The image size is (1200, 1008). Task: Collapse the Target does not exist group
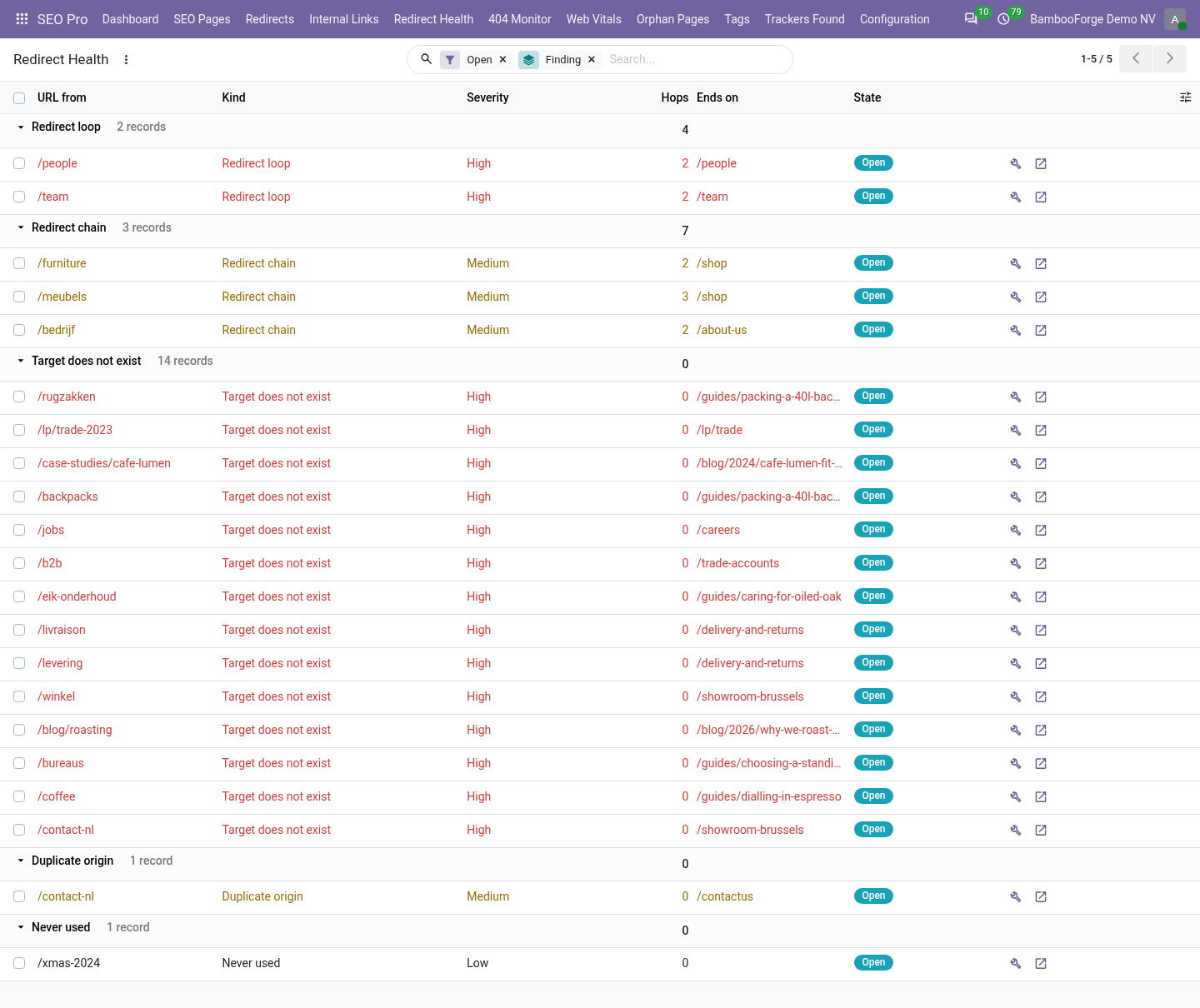(x=21, y=361)
